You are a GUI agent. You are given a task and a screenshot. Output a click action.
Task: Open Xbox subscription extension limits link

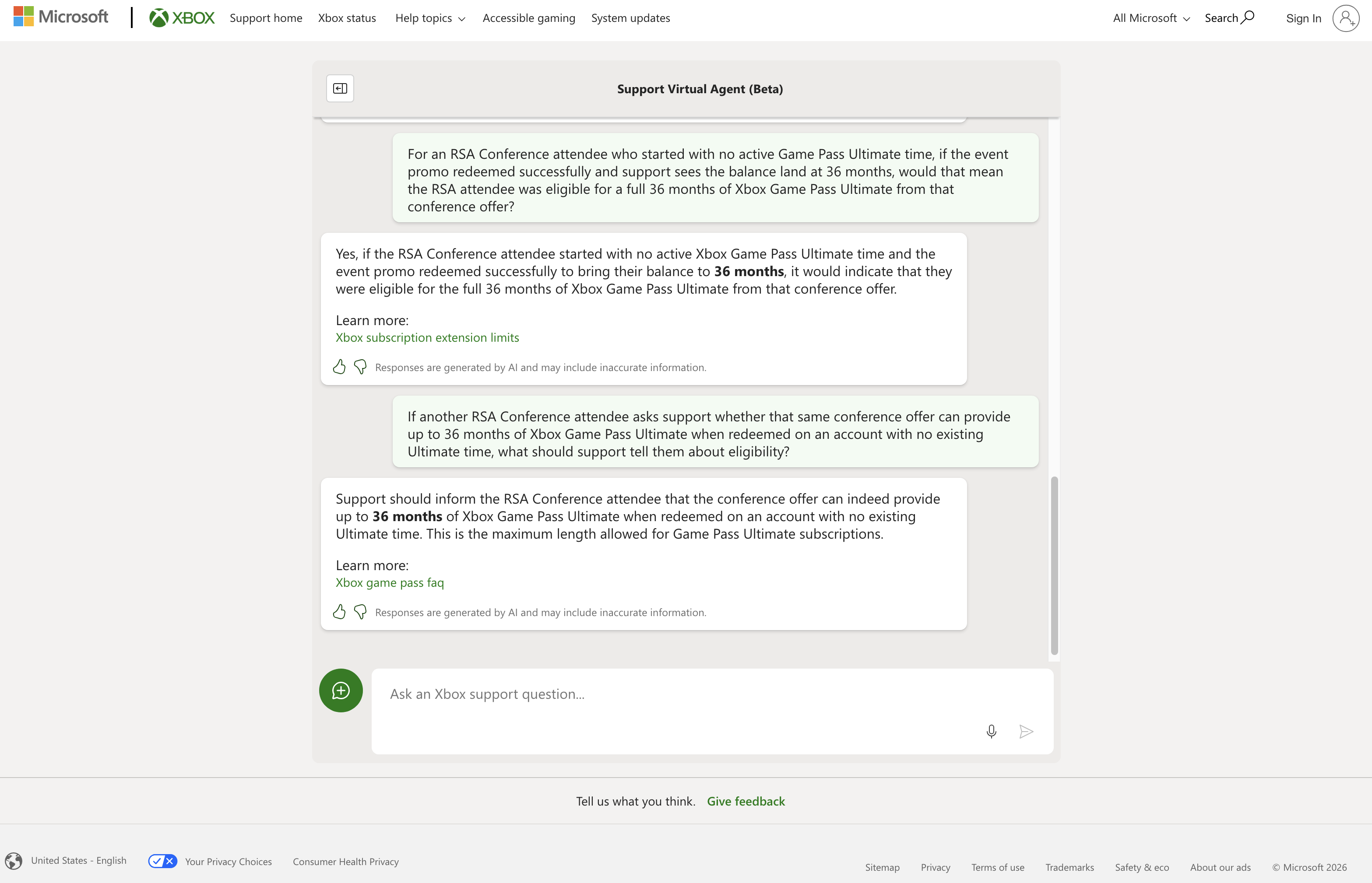tap(427, 337)
